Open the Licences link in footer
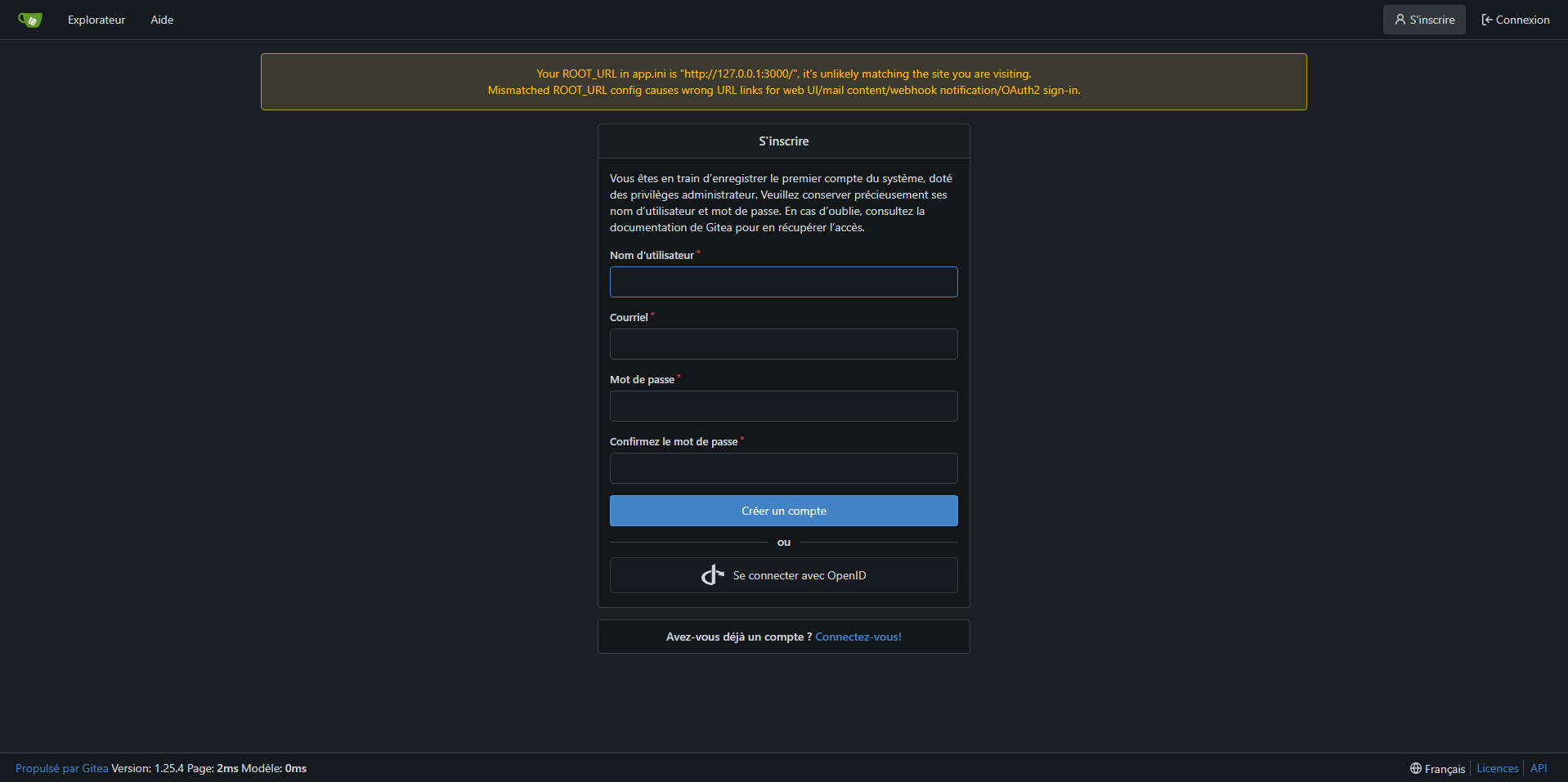 1497,768
